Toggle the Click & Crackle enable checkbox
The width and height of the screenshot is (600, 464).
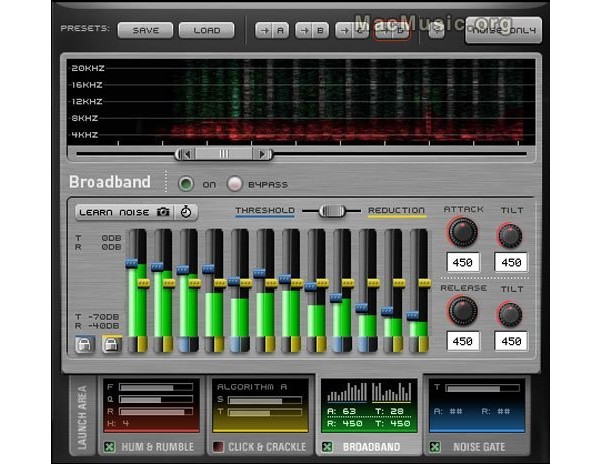[x=218, y=446]
